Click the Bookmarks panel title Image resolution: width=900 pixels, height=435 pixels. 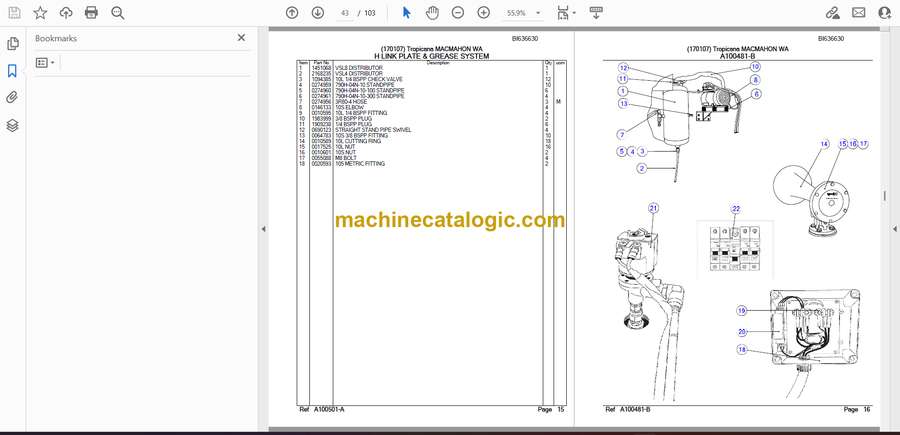click(56, 38)
